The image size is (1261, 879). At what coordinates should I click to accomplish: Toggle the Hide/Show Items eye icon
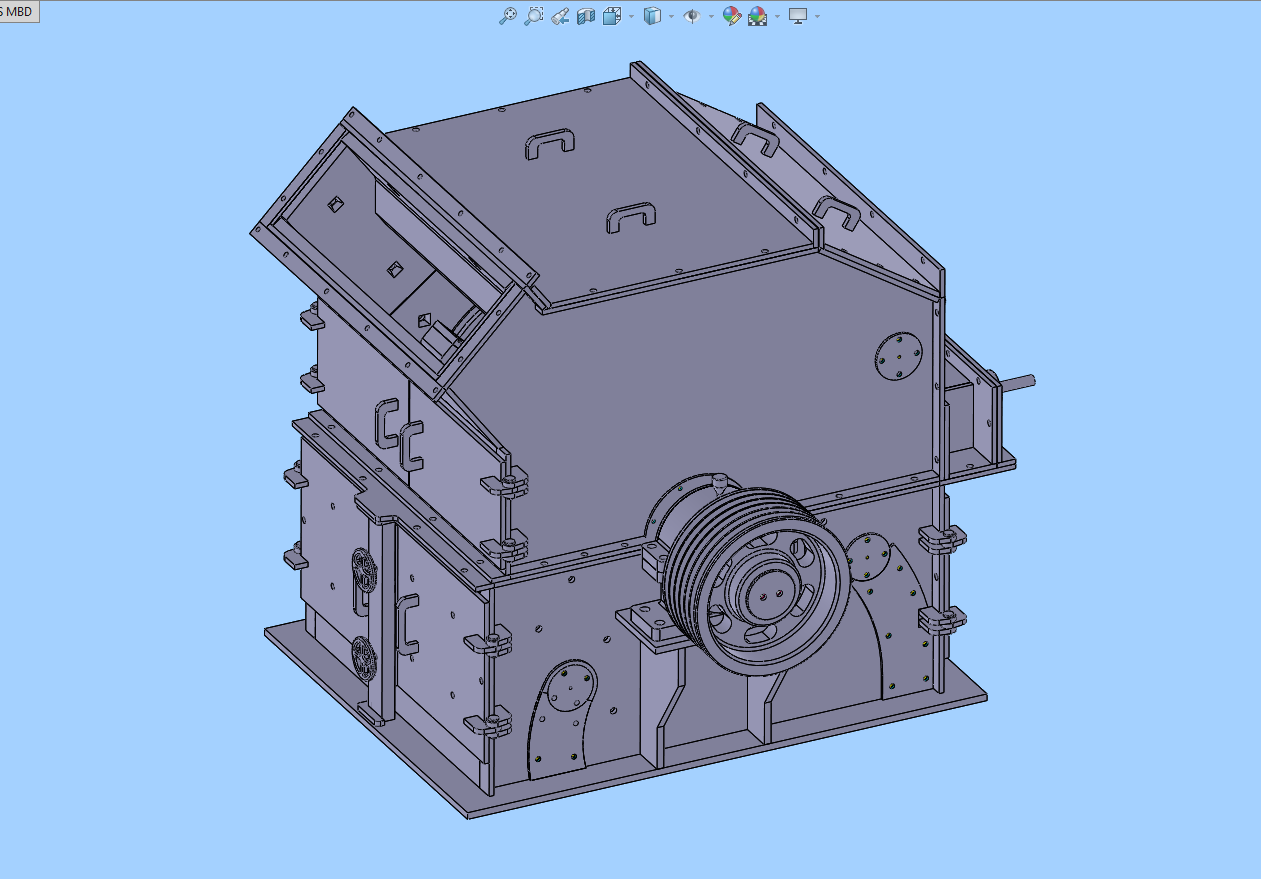click(691, 16)
